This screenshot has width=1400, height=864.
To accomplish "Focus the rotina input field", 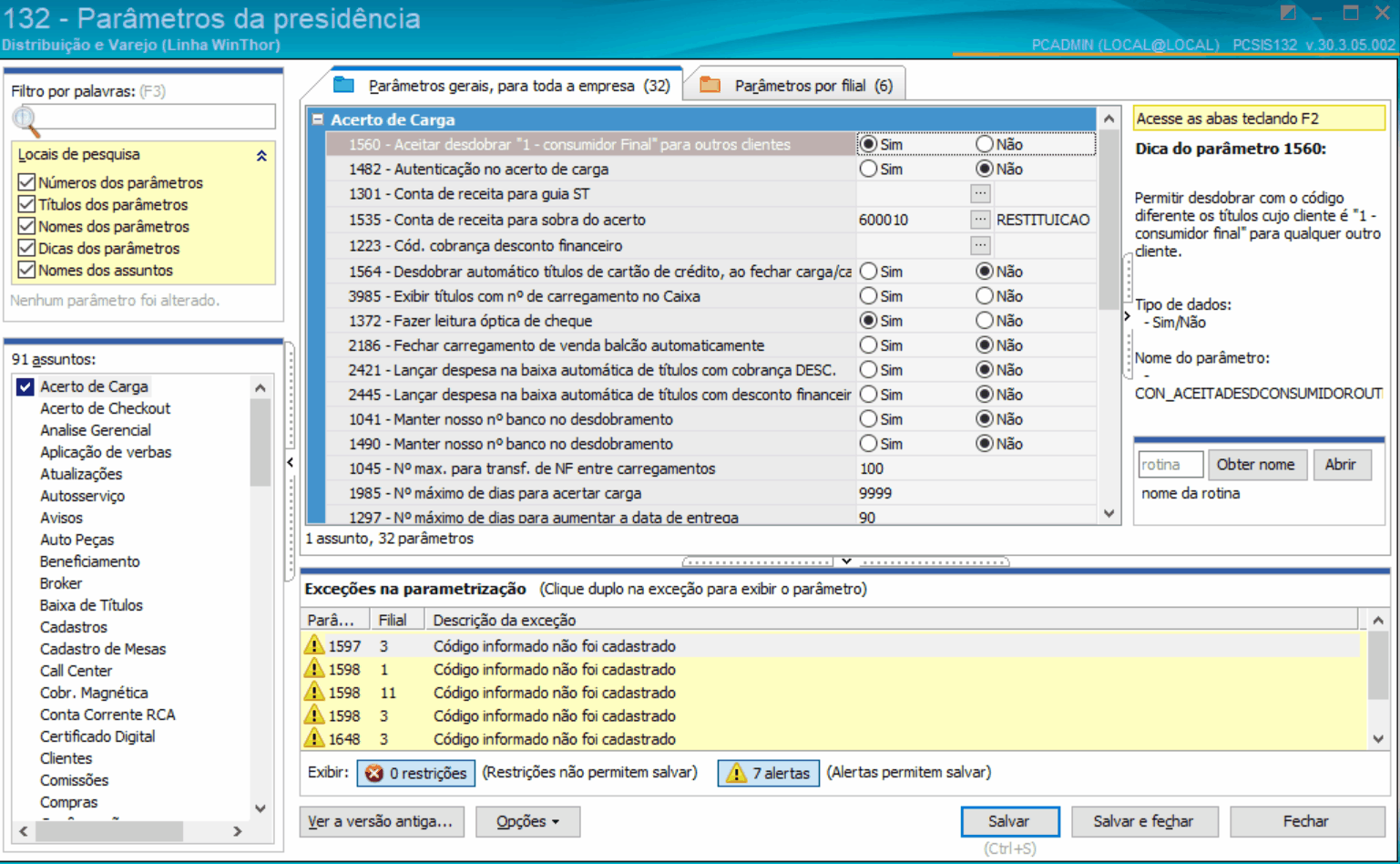I will pyautogui.click(x=1170, y=465).
